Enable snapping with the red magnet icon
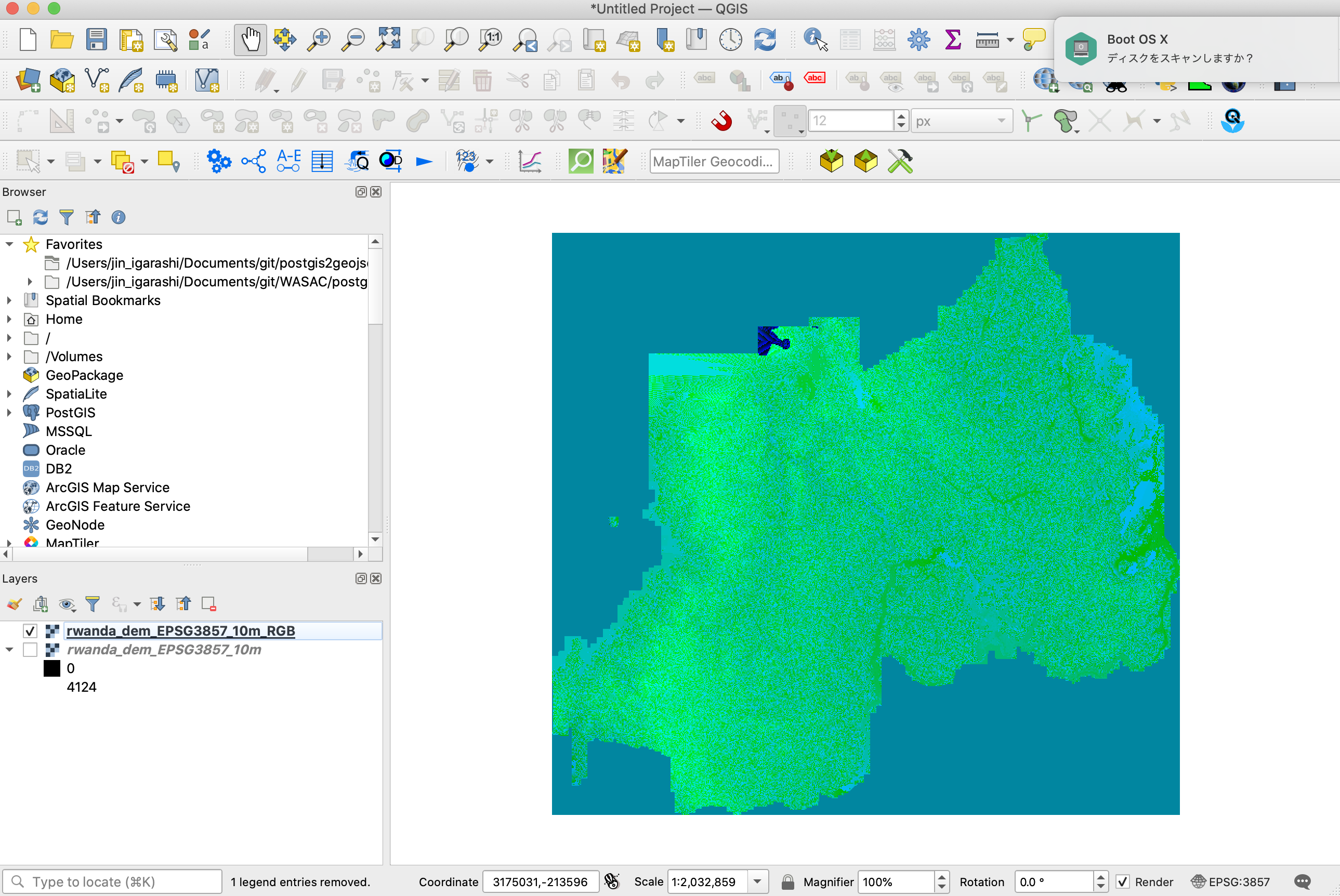1340x896 pixels. (721, 121)
